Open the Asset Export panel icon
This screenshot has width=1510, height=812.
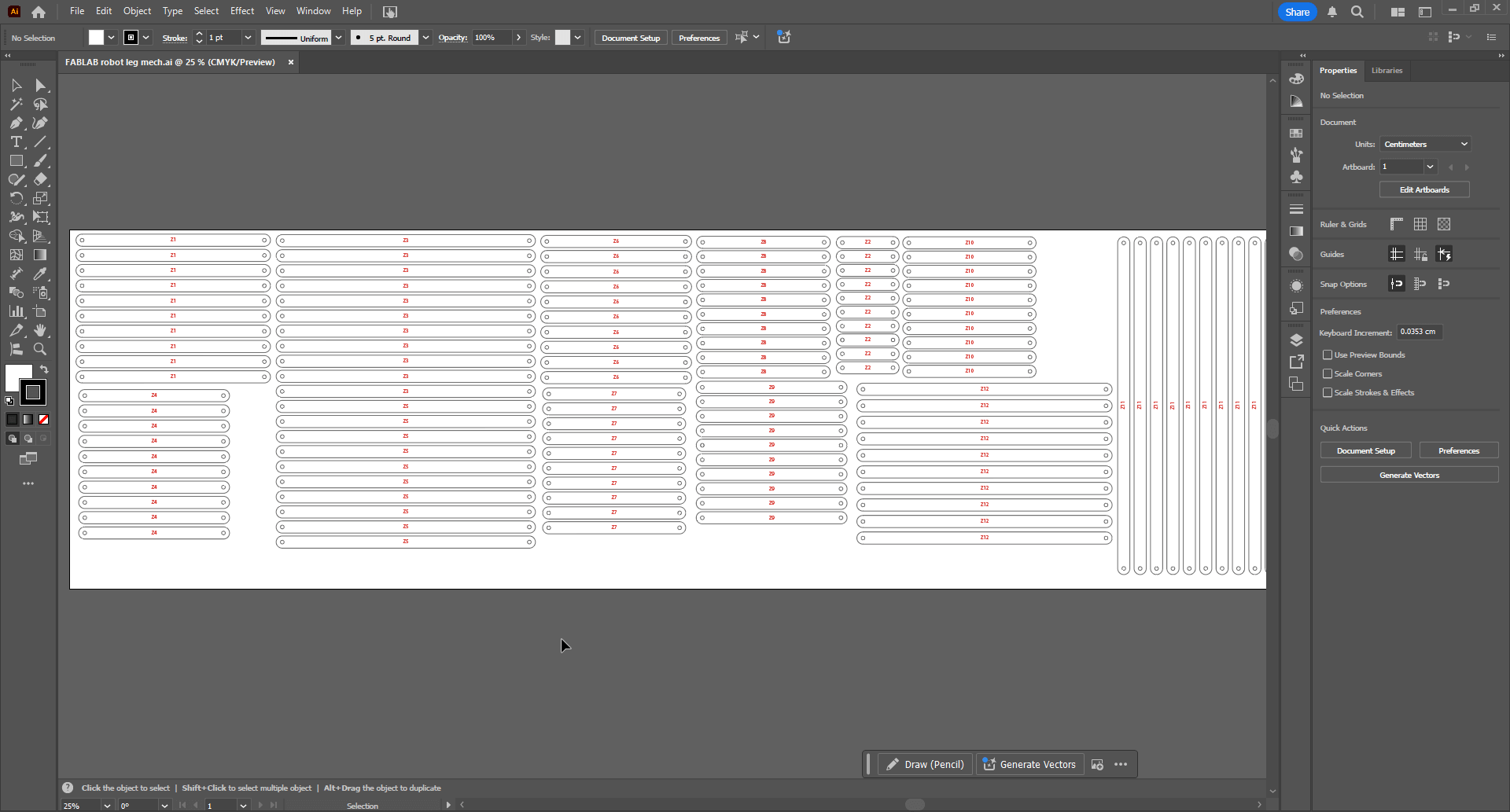1296,362
